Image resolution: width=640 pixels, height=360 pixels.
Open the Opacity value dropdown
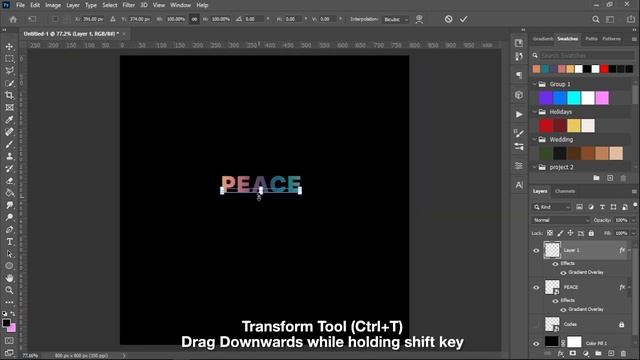pyautogui.click(x=633, y=220)
